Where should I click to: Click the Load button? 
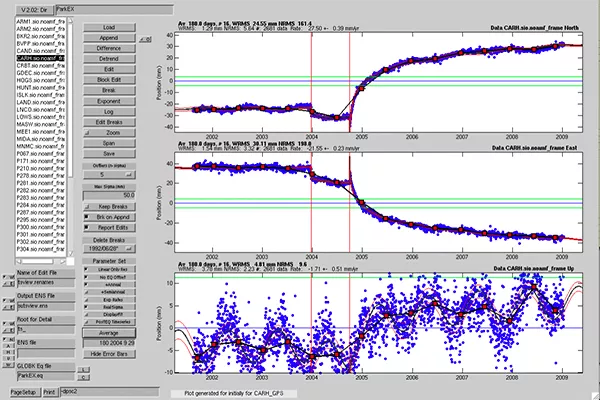[109, 28]
